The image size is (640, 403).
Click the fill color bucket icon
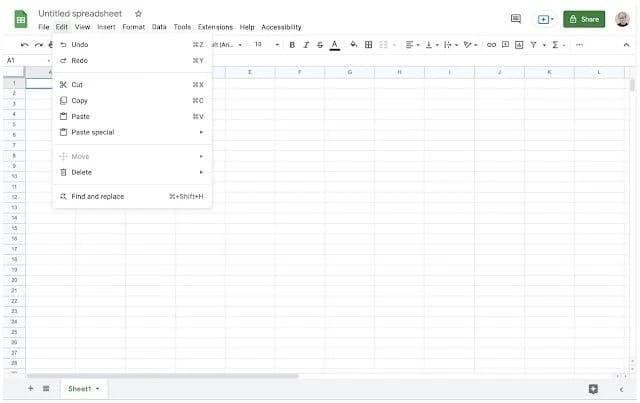[x=354, y=45]
